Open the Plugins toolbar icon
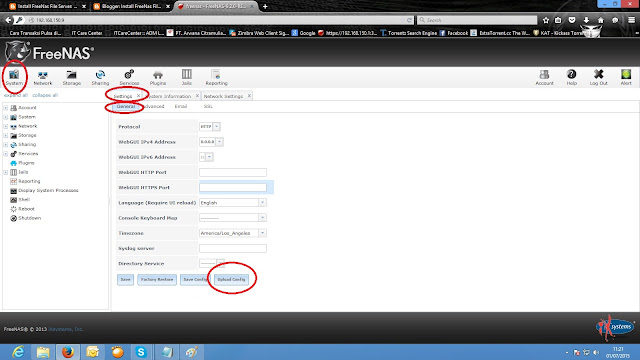640x360 pixels. coord(158,78)
